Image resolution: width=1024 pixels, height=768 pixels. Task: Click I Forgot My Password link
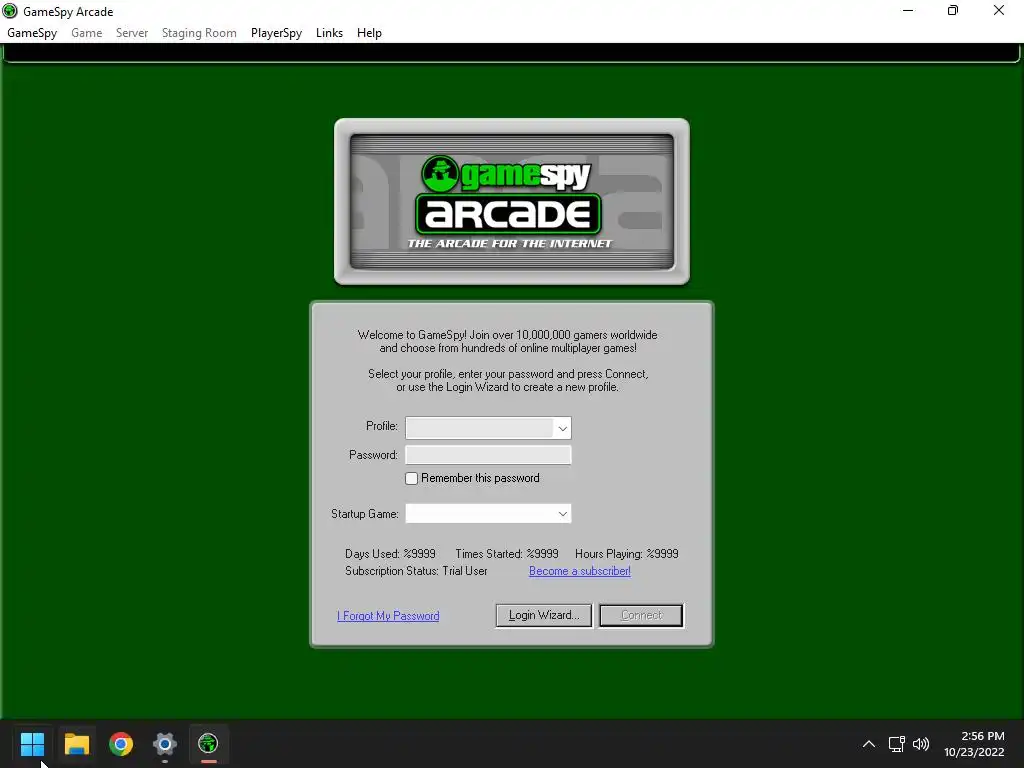pyautogui.click(x=388, y=616)
